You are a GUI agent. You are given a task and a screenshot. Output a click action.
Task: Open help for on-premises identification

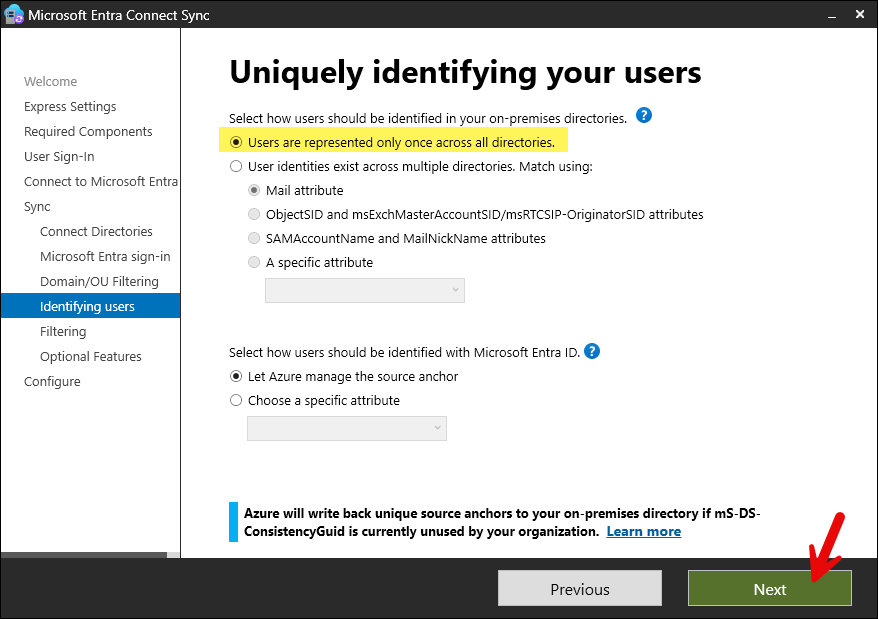pyautogui.click(x=644, y=115)
